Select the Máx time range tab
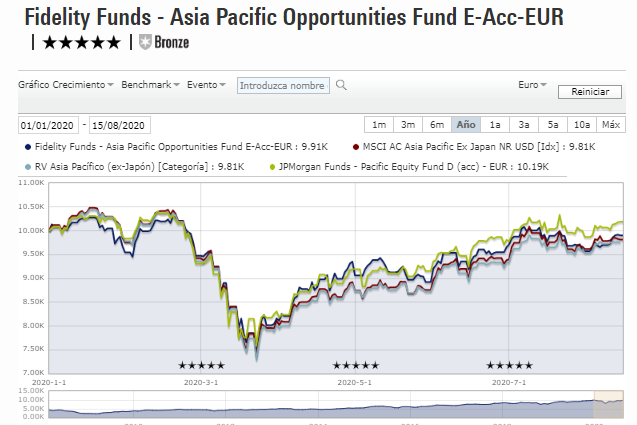Screen dimensions: 637x425 (x=611, y=125)
